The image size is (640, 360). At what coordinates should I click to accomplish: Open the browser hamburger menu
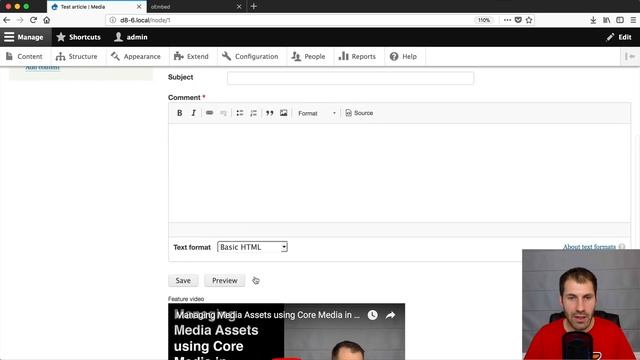(633, 20)
